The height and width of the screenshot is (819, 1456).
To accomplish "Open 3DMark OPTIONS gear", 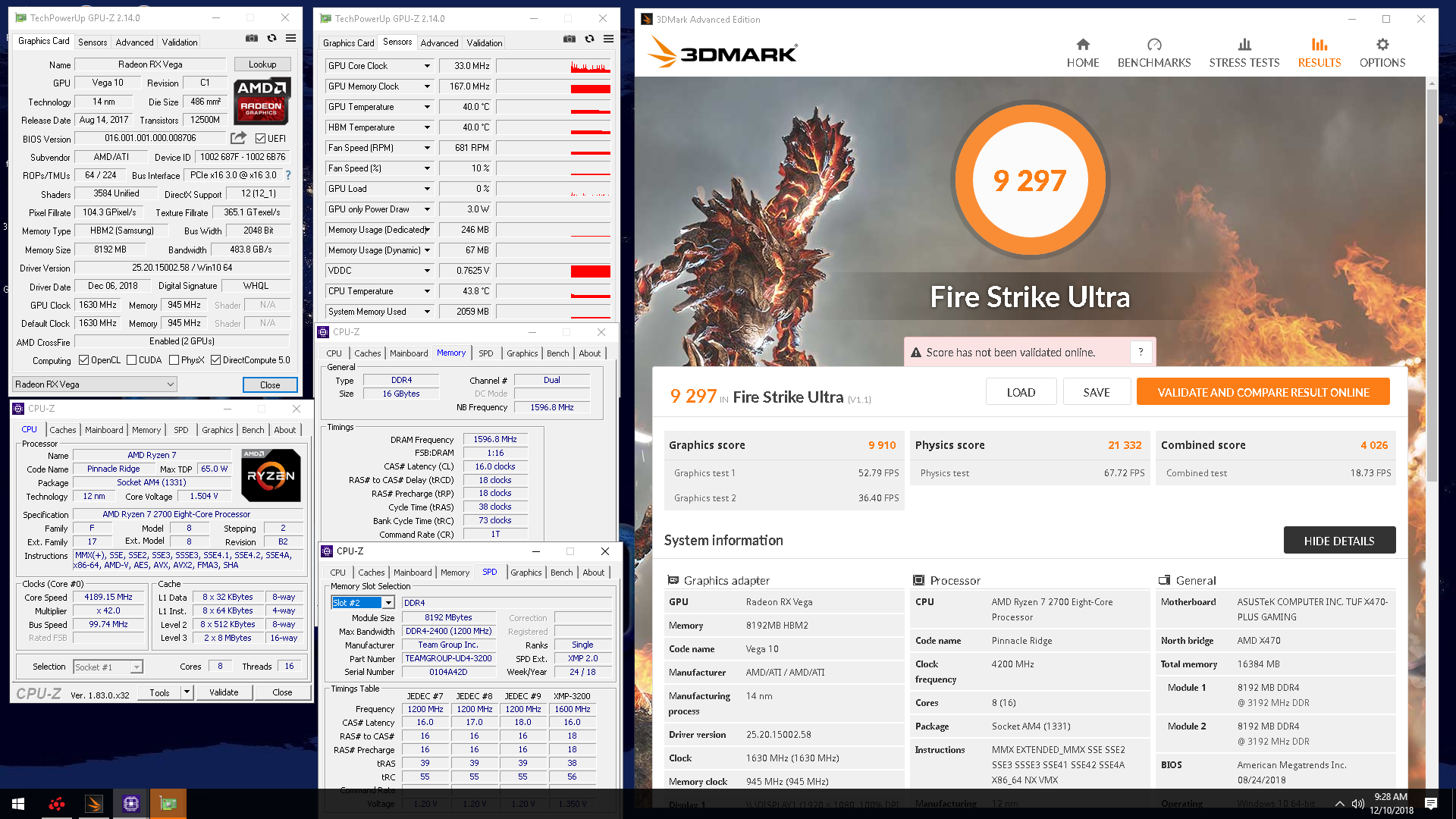I will click(1382, 53).
